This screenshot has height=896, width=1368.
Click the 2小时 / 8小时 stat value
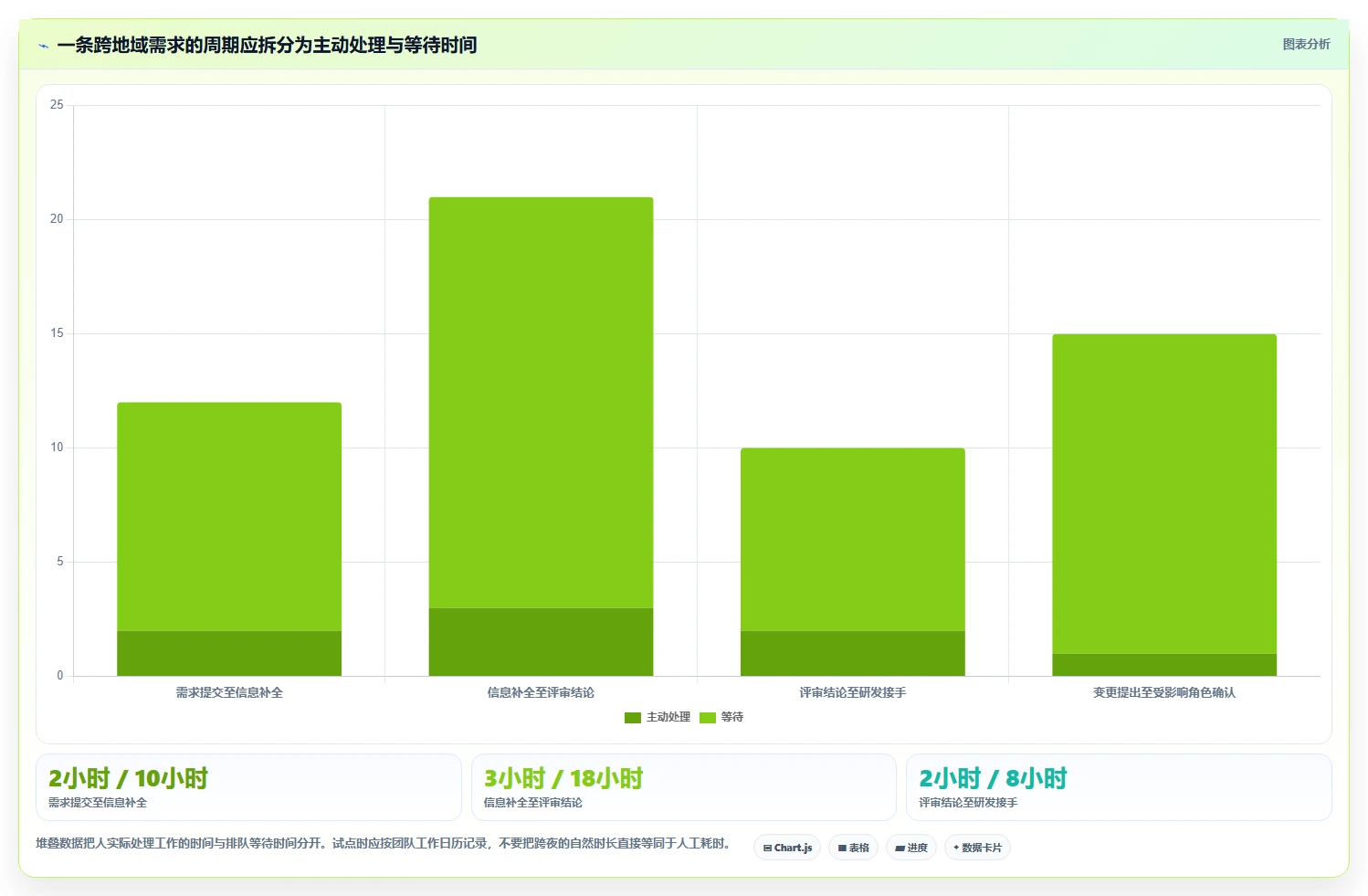[993, 778]
